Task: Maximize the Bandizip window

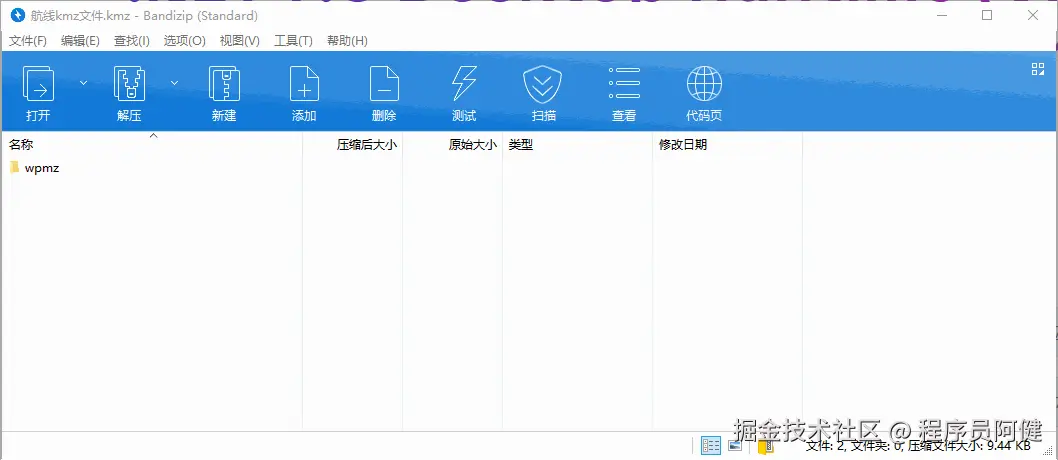Action: 987,16
